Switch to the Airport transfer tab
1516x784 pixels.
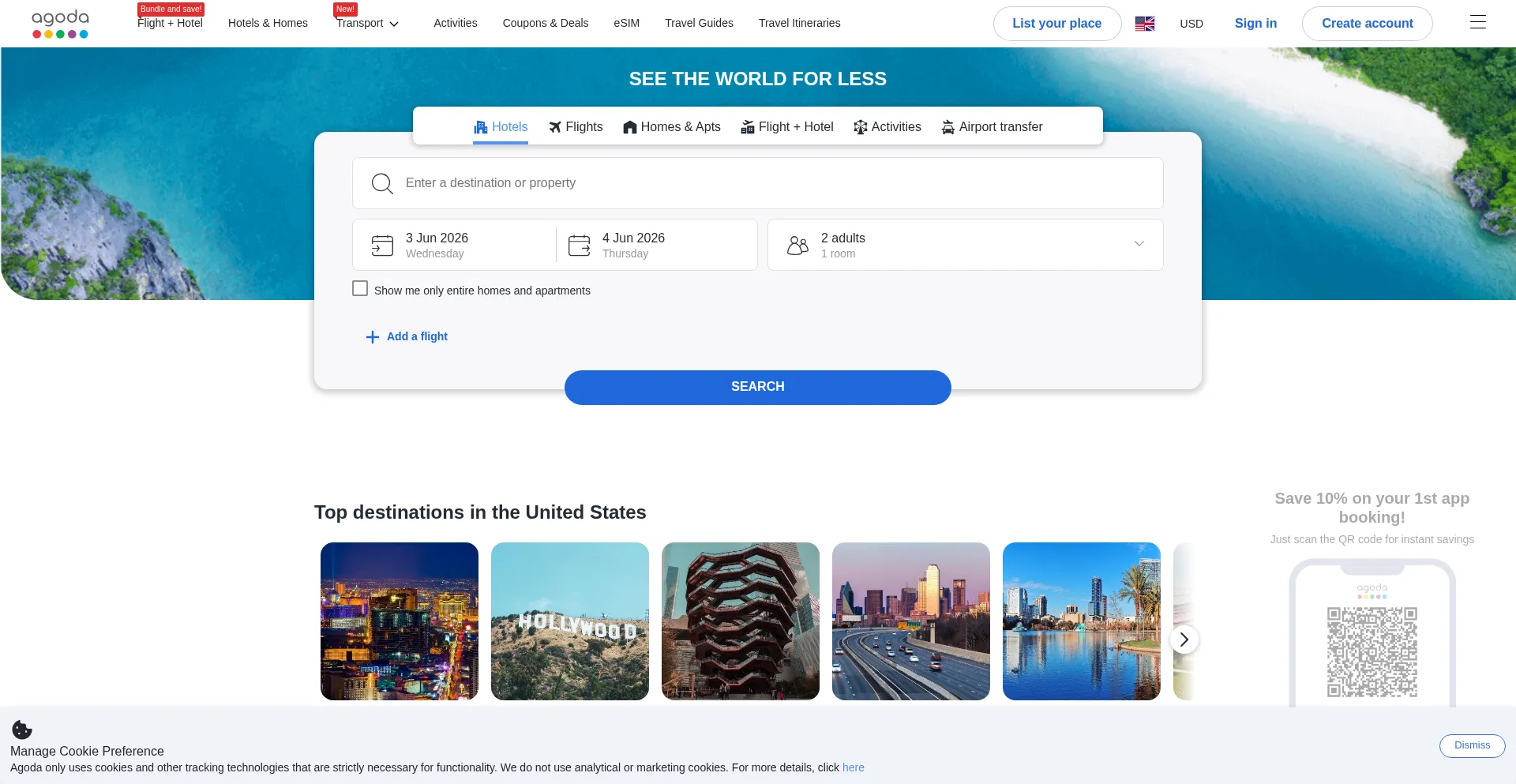992,127
